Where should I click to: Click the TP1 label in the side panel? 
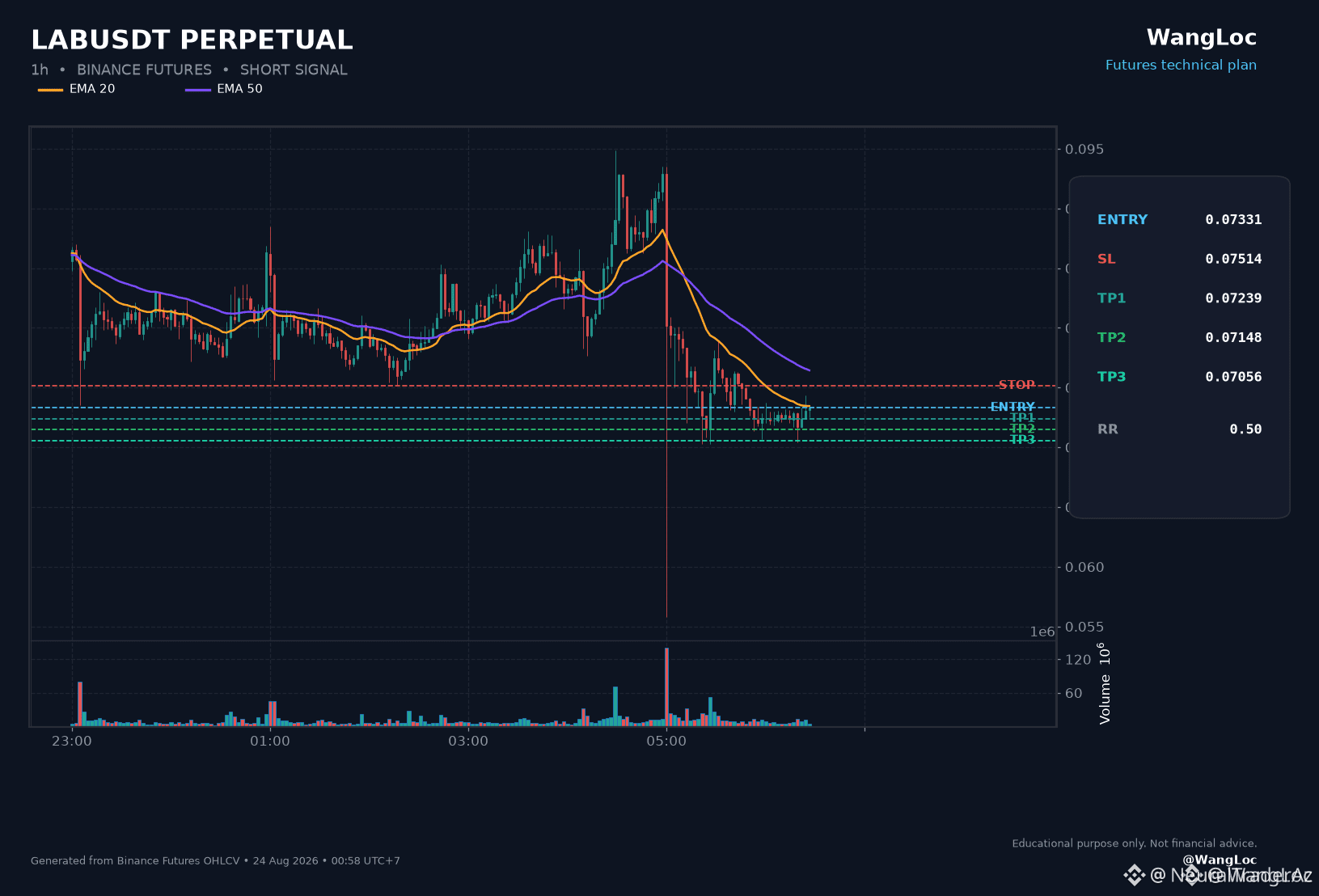[x=1112, y=298]
